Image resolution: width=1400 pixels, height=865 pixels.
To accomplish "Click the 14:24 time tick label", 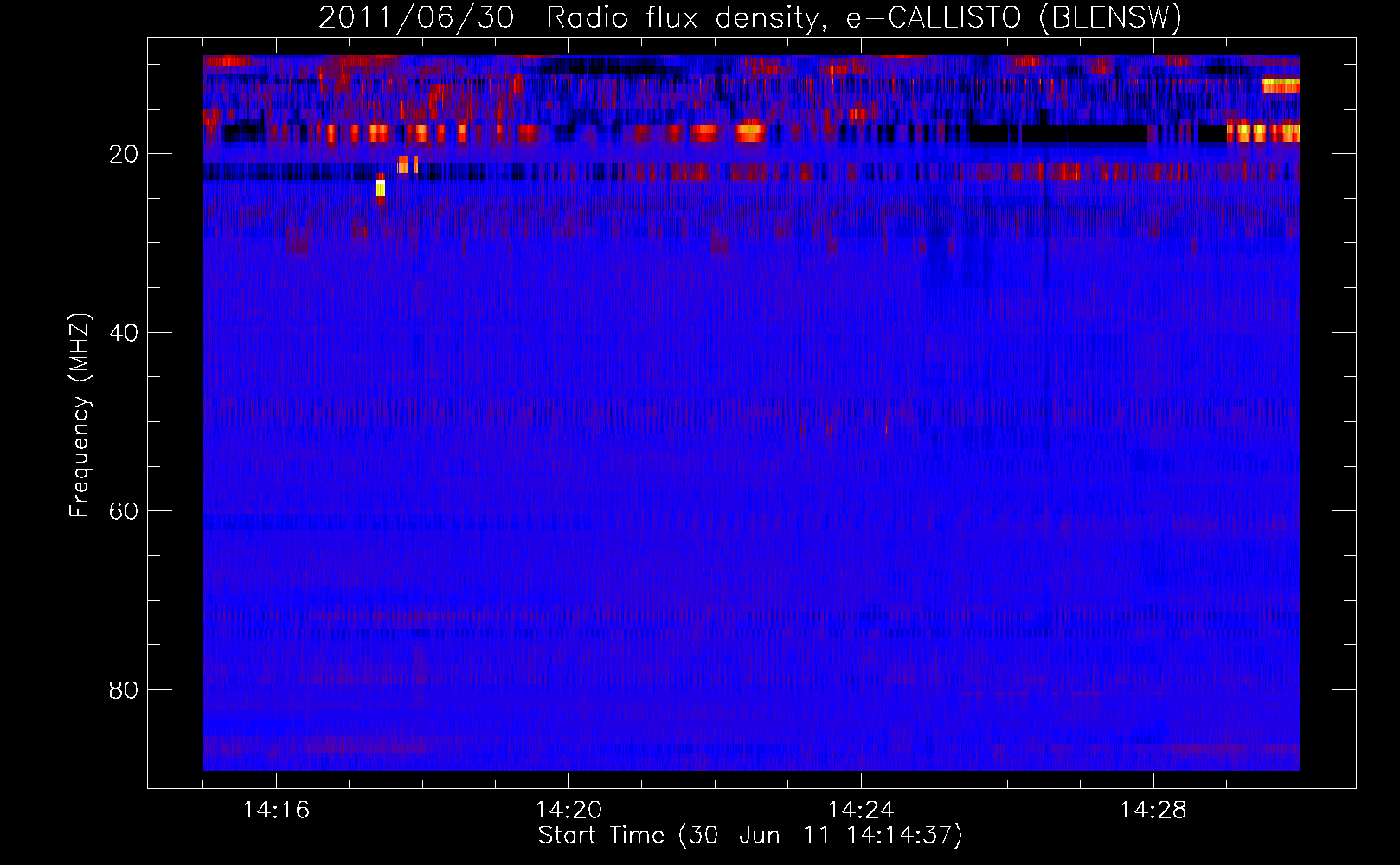I will [x=861, y=811].
